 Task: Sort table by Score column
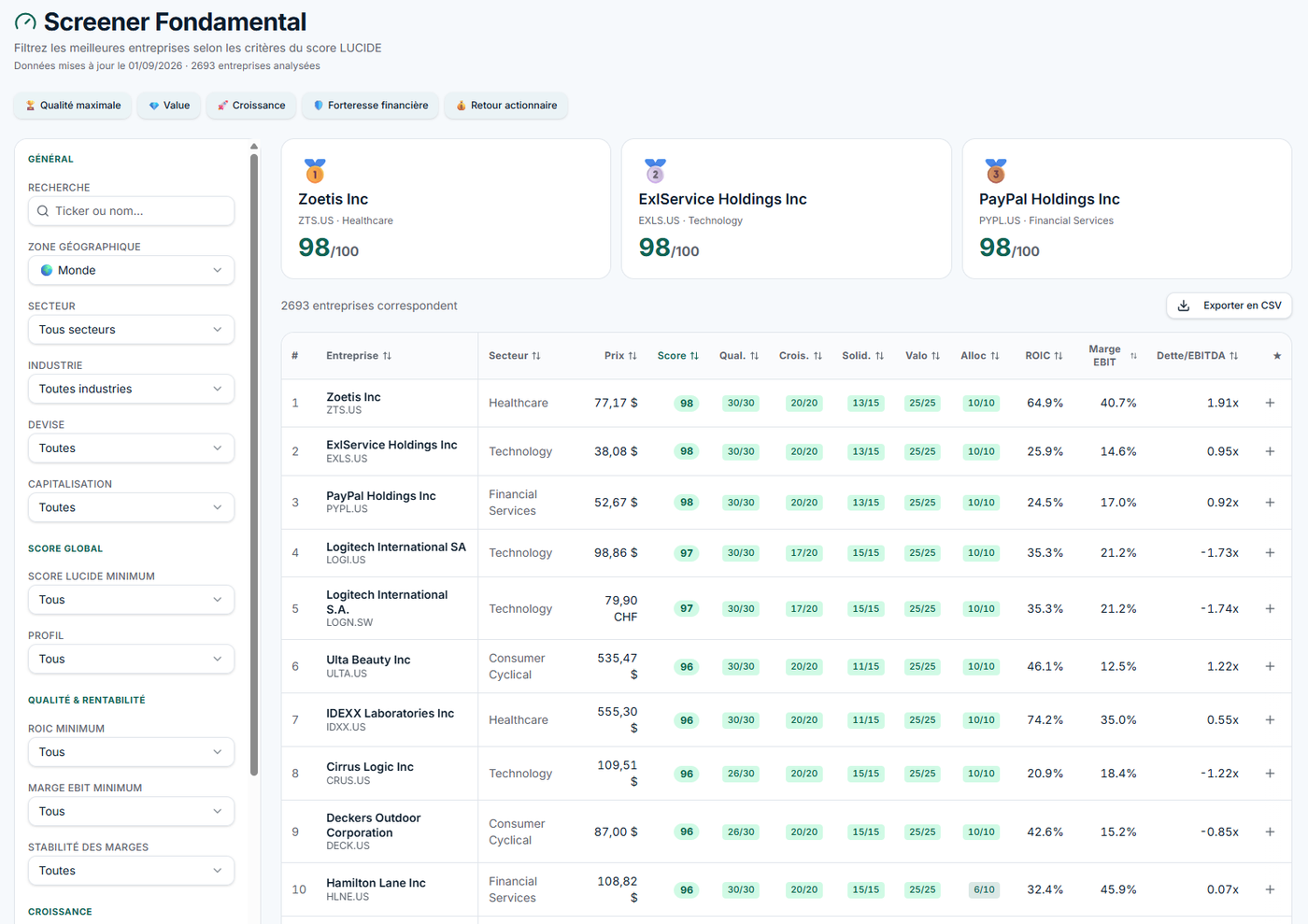[x=678, y=356]
